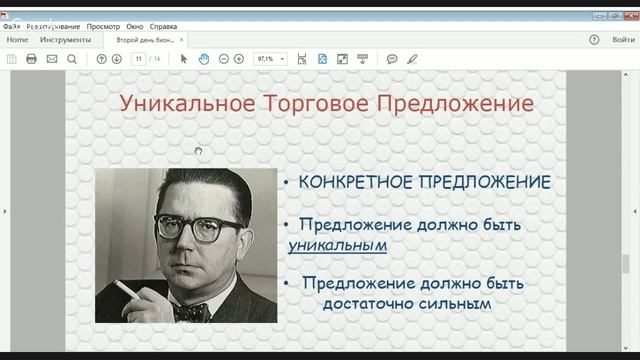Click the Войти sign-in button
Image resolution: width=640 pixels, height=360 pixels.
(623, 40)
